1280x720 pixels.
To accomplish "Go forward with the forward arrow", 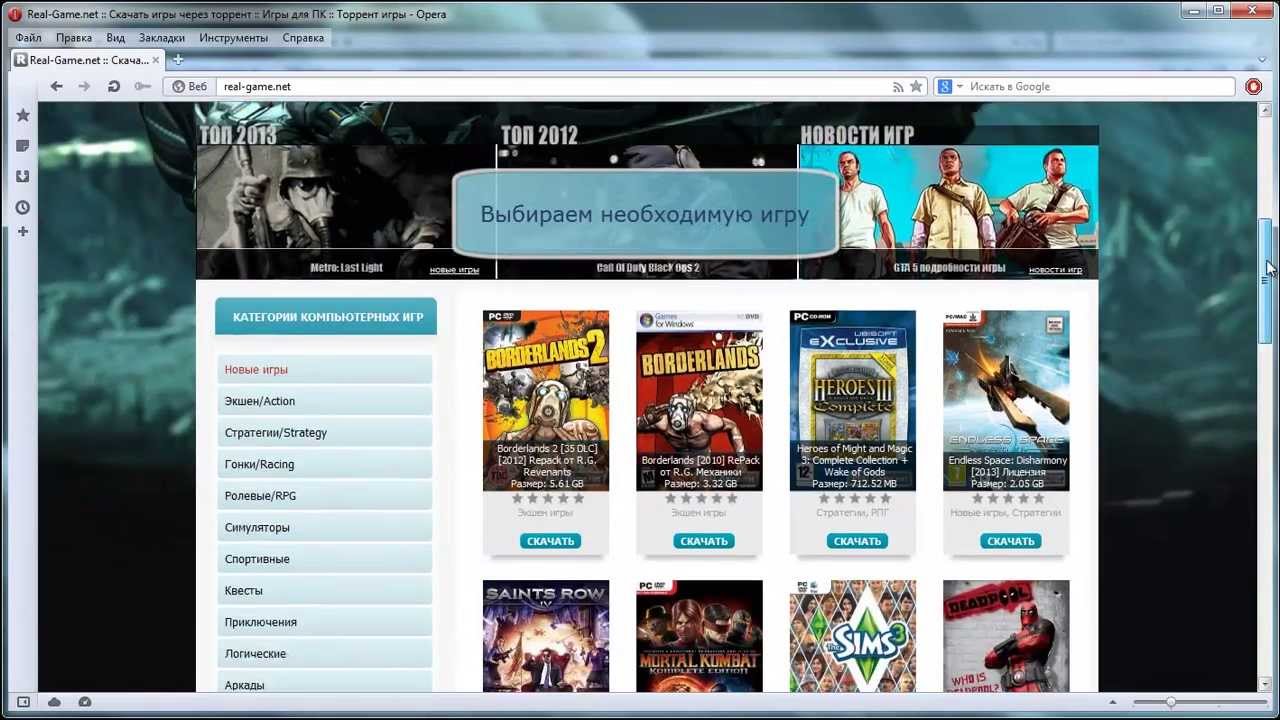I will click(x=84, y=86).
